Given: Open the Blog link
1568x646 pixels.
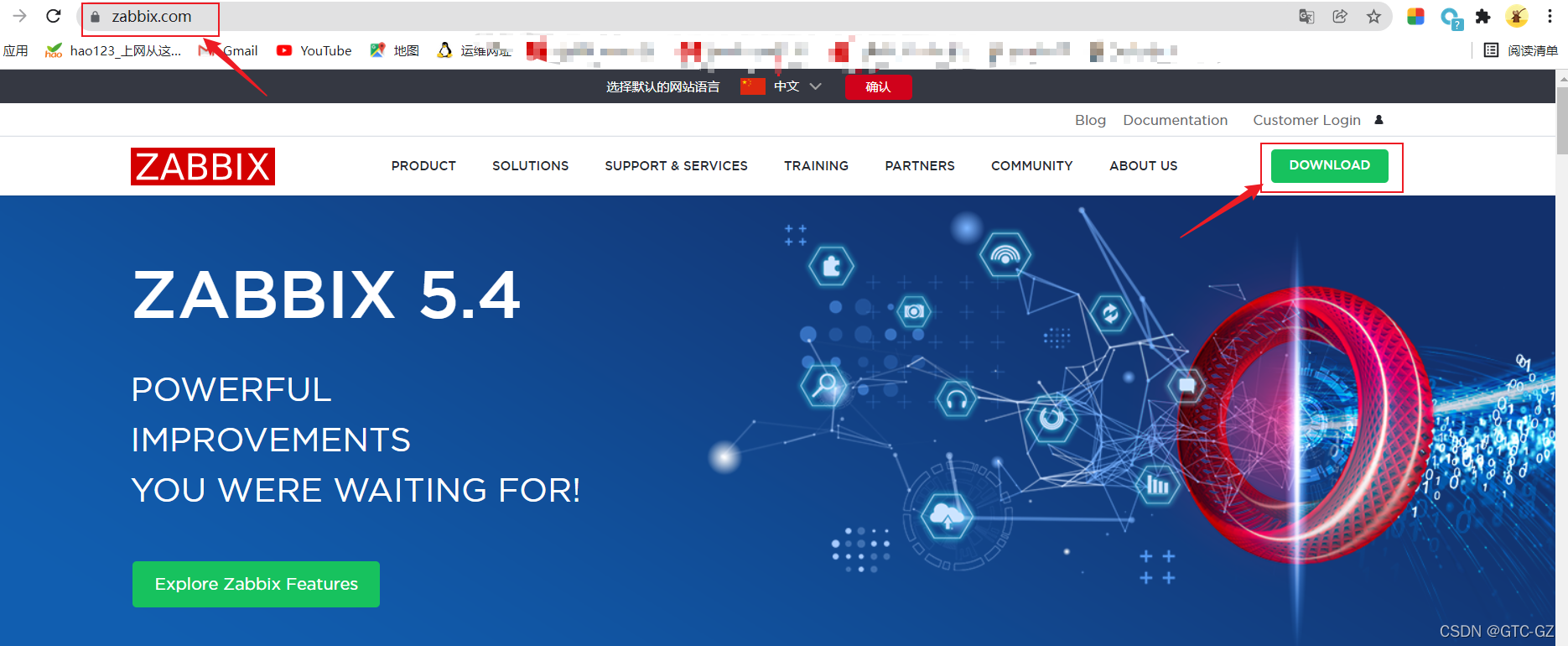Looking at the screenshot, I should coord(1090,120).
